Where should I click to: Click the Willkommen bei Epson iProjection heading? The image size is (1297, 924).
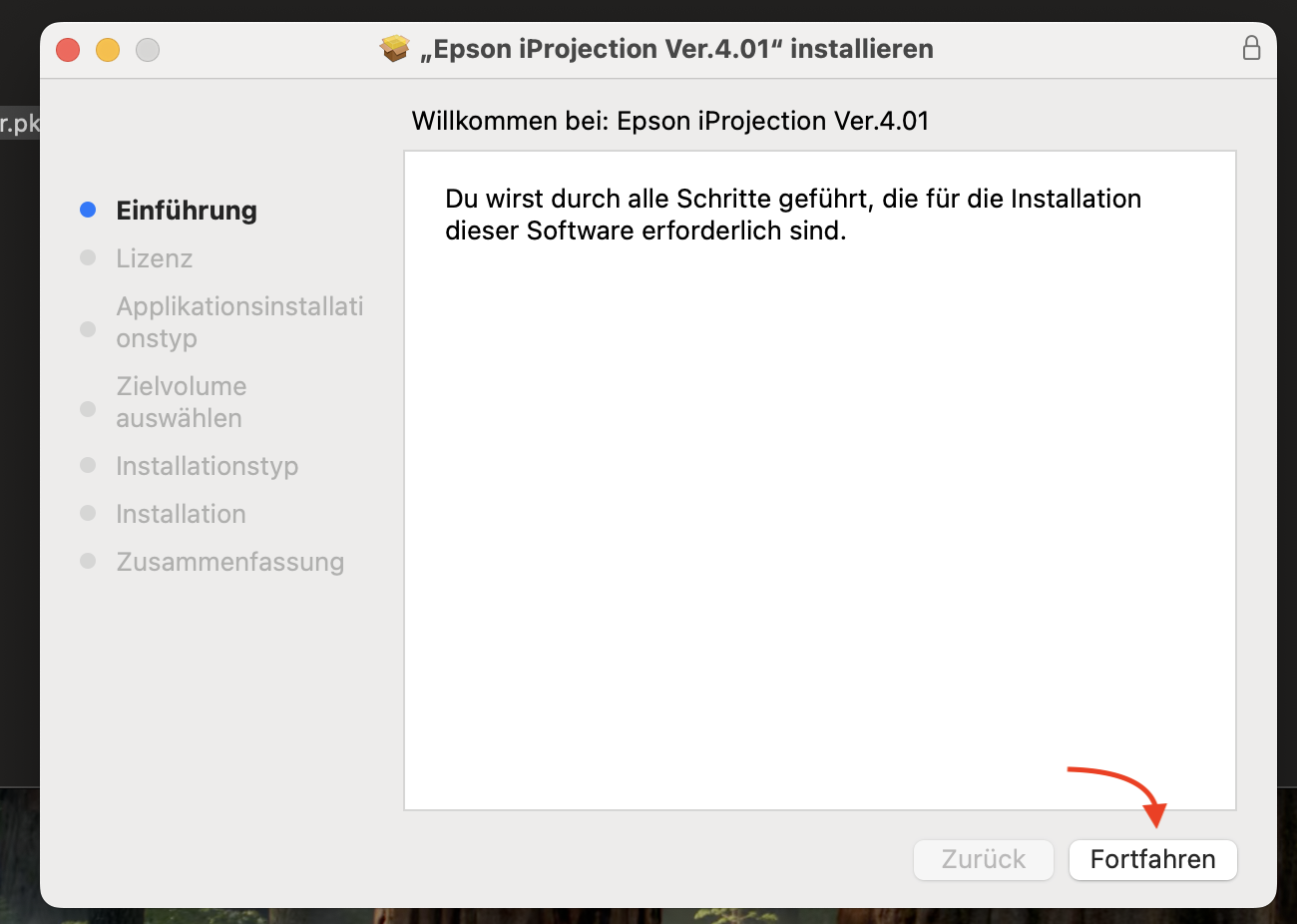[670, 121]
